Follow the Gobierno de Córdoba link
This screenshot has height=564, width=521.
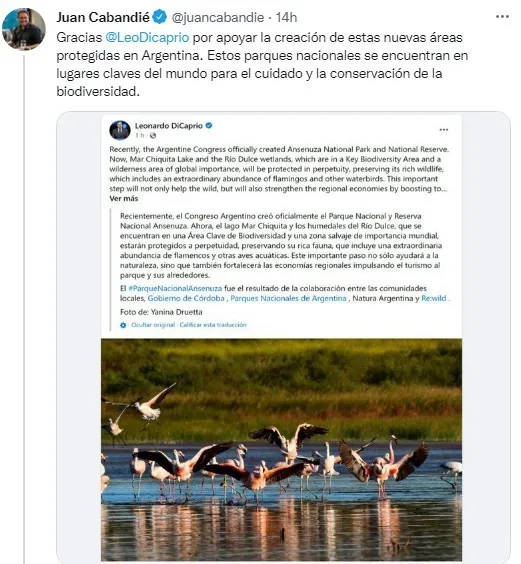(186, 298)
